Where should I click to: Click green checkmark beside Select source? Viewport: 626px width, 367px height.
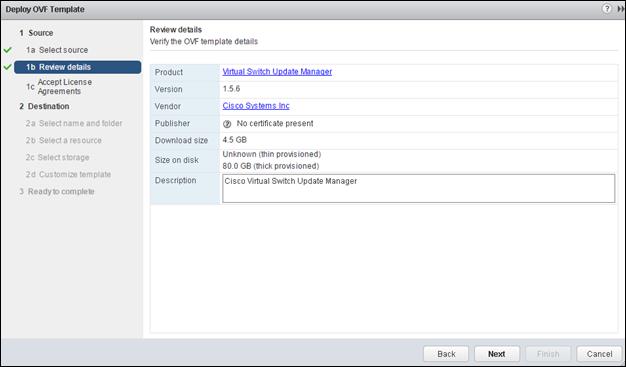8,50
